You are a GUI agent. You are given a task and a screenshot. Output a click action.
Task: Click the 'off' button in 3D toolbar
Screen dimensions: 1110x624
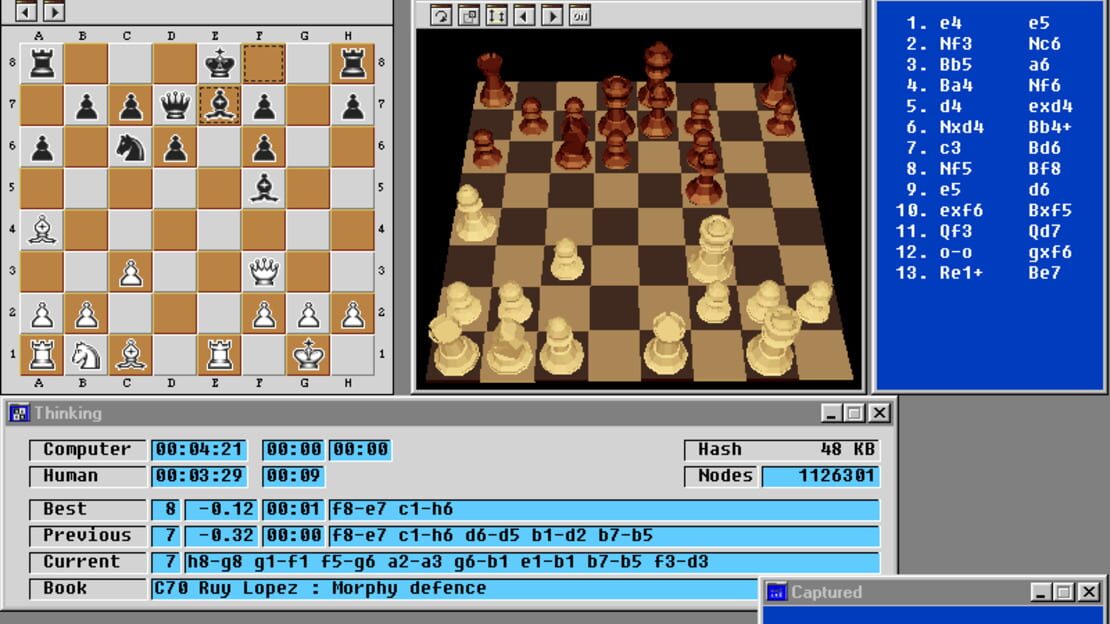[580, 15]
